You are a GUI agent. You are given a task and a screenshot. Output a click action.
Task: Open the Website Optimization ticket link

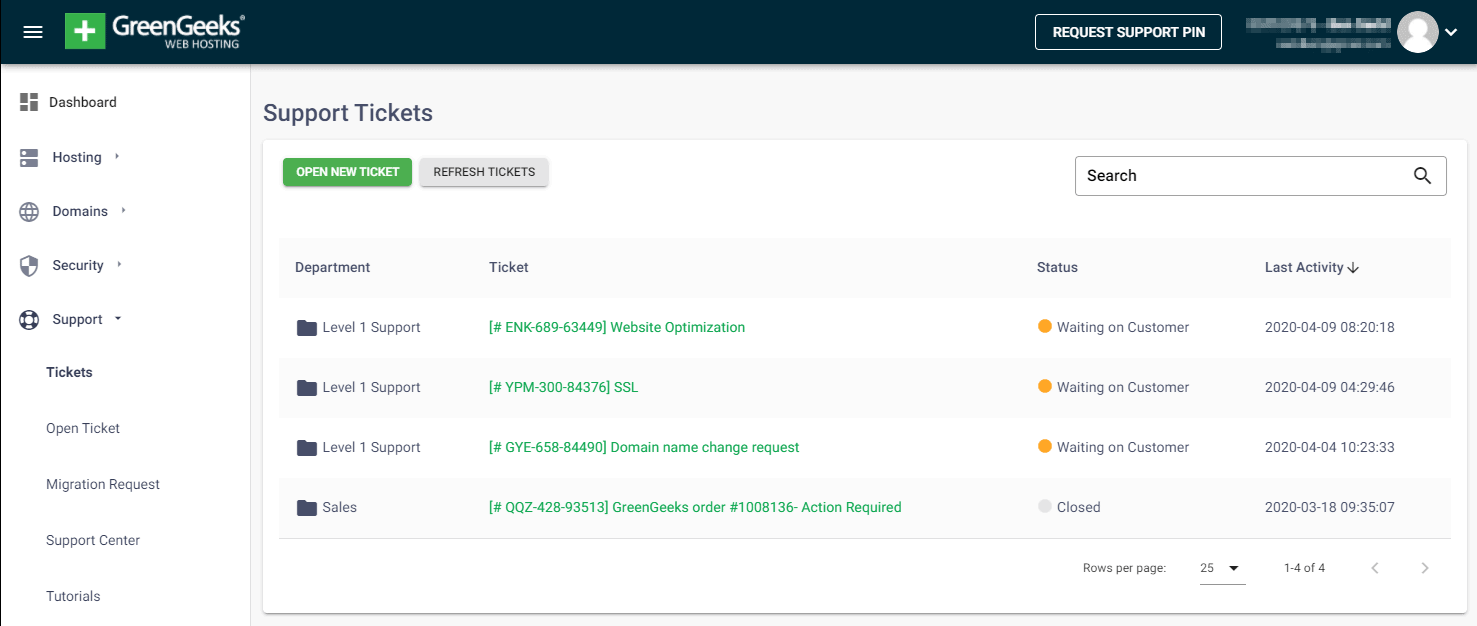point(617,327)
